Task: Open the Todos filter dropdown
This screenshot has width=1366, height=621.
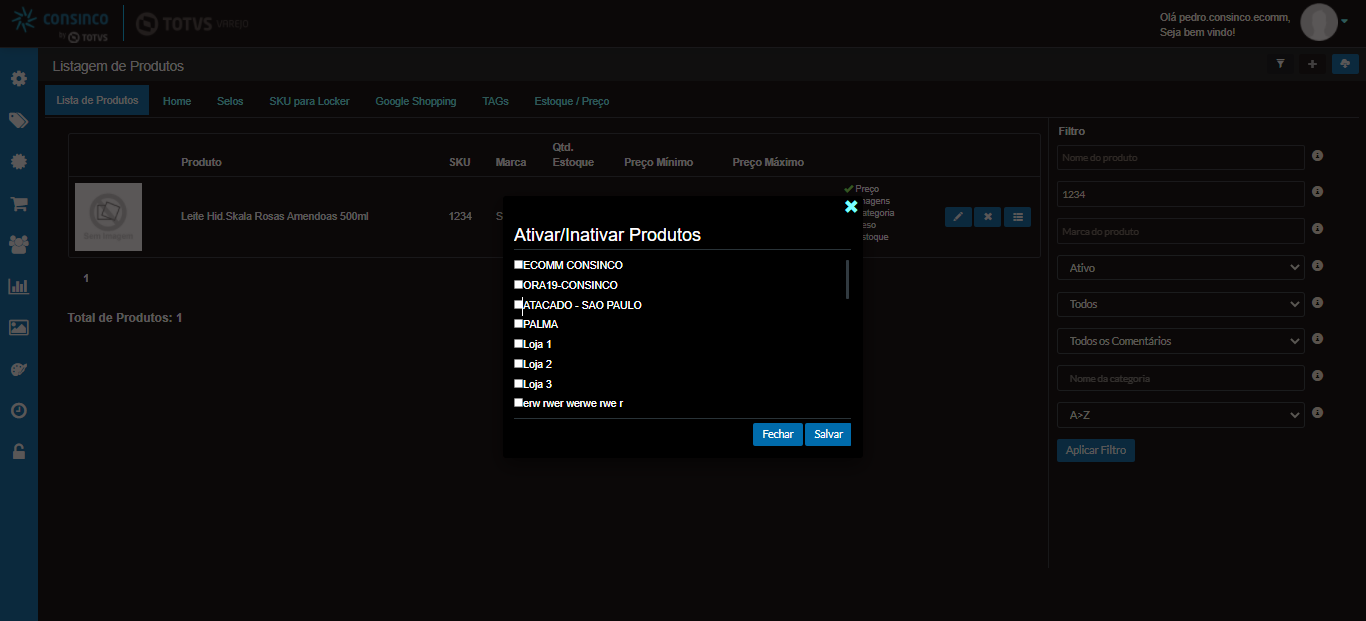Action: 1180,304
